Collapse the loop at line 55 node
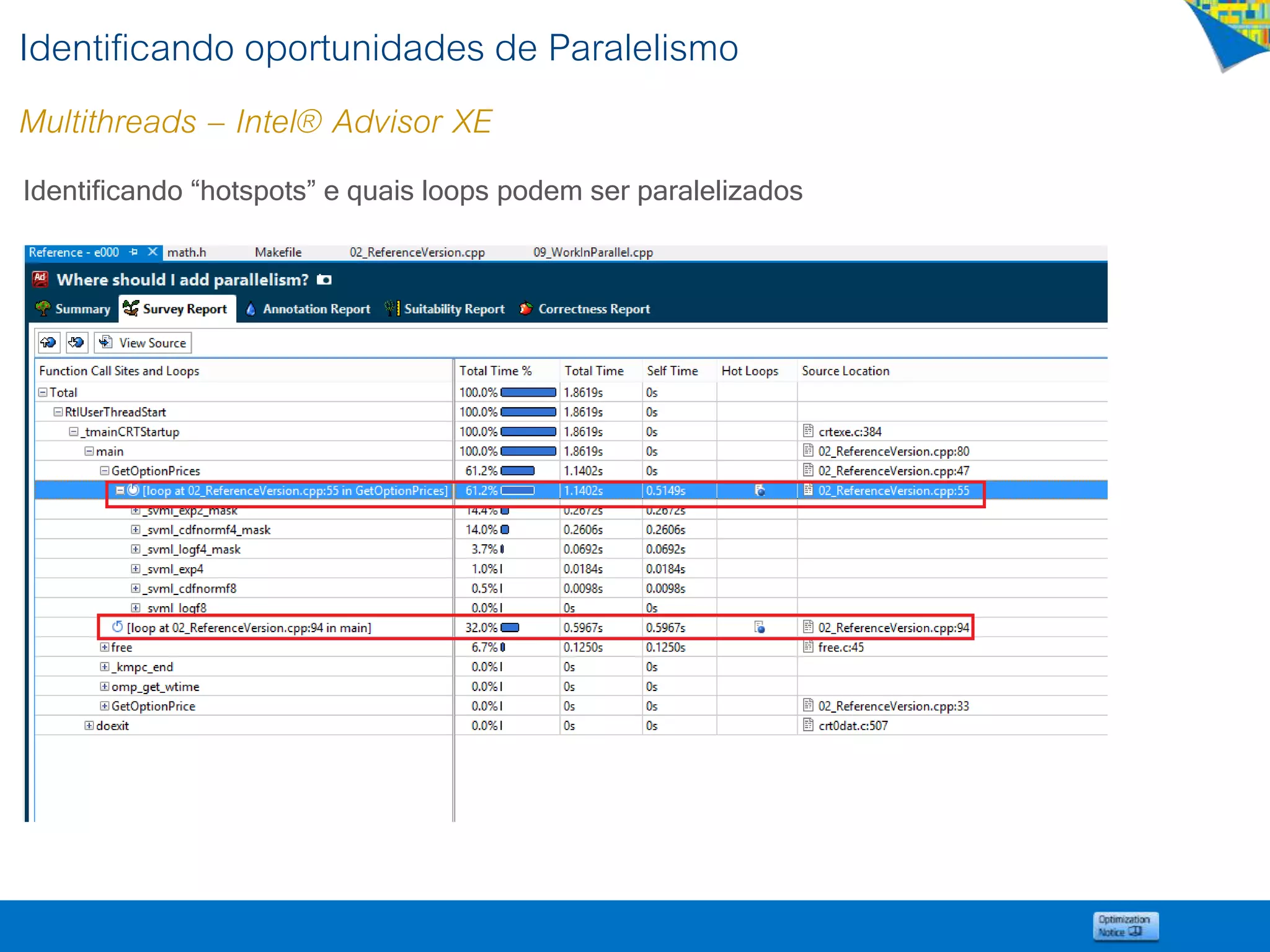The image size is (1270, 952). pos(120,490)
